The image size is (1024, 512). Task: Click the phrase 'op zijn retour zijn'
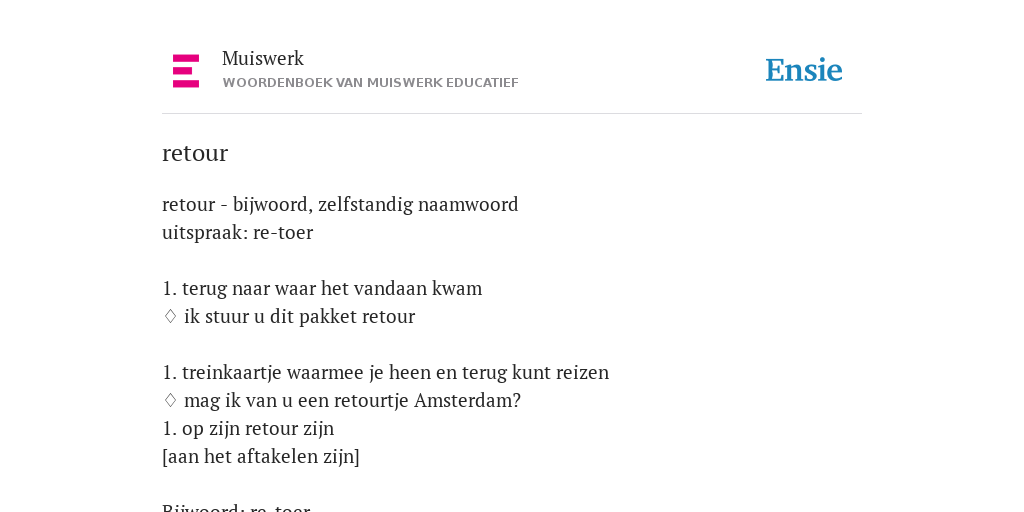click(258, 428)
